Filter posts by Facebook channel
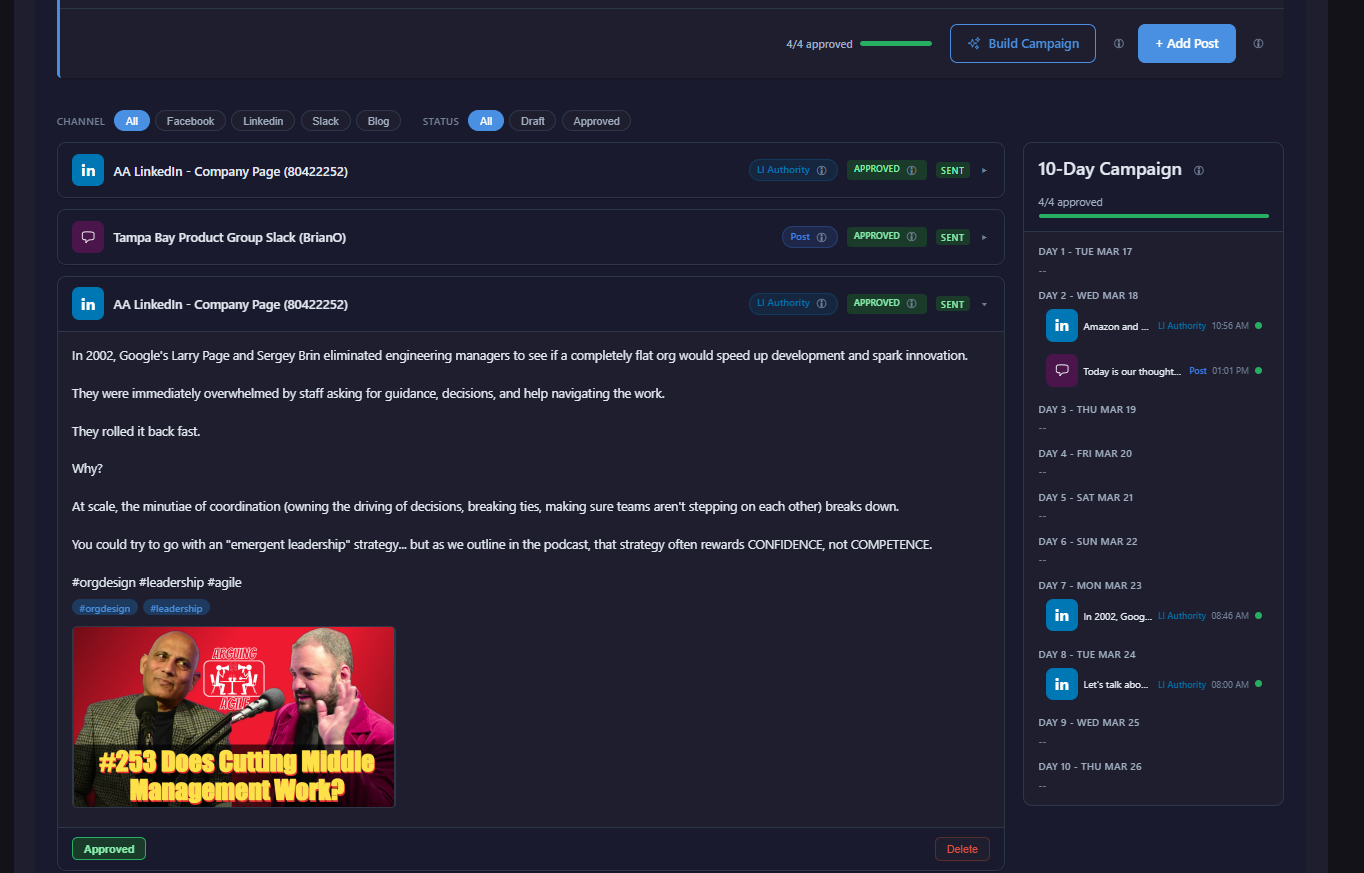This screenshot has height=873, width=1364. coord(190,121)
